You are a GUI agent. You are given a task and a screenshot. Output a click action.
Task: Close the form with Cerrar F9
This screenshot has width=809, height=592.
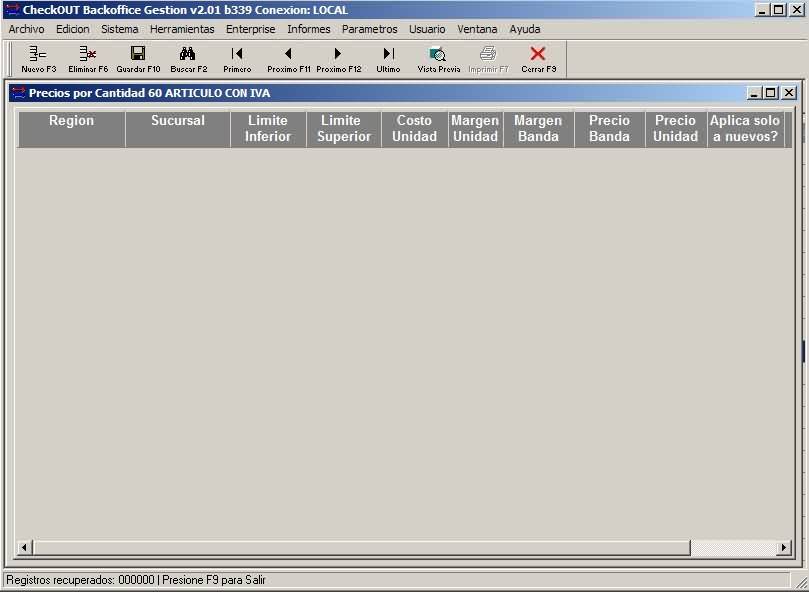(x=538, y=54)
